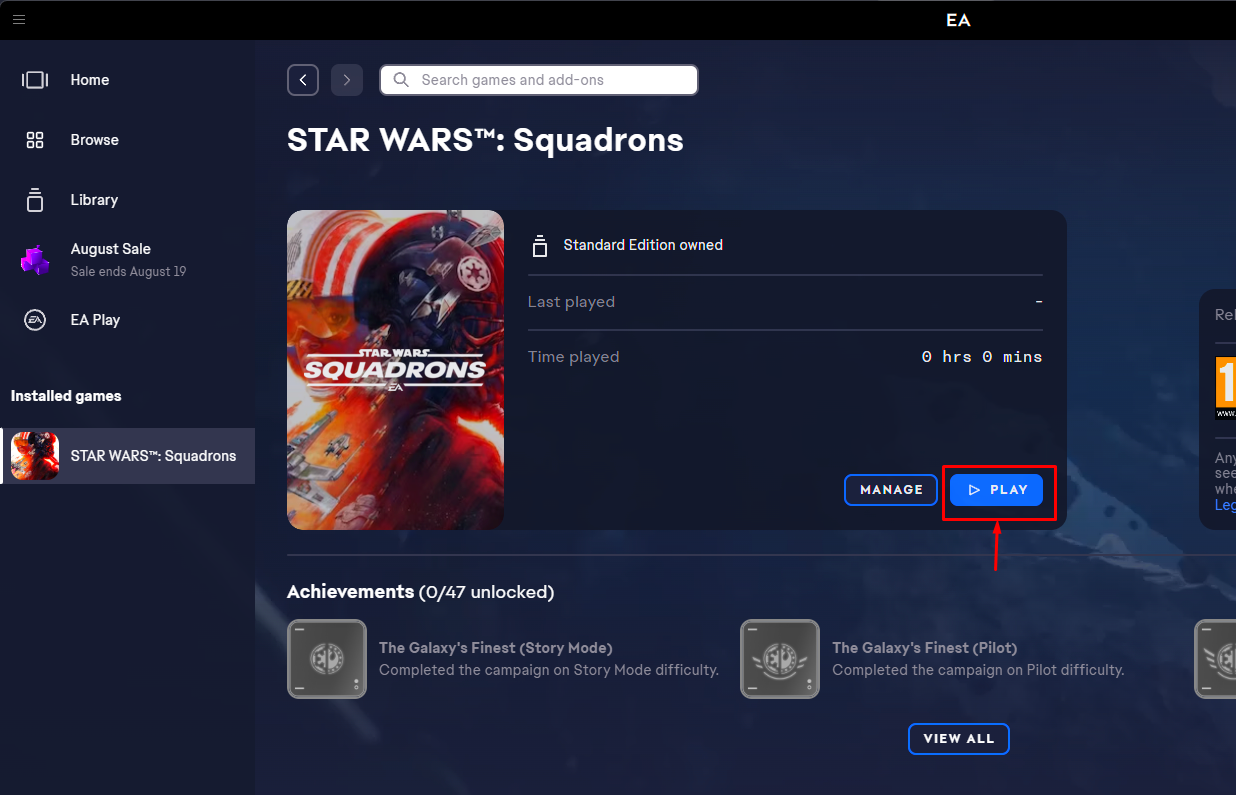The image size is (1236, 795).
Task: Click the EA logo in title bar
Action: (x=958, y=20)
